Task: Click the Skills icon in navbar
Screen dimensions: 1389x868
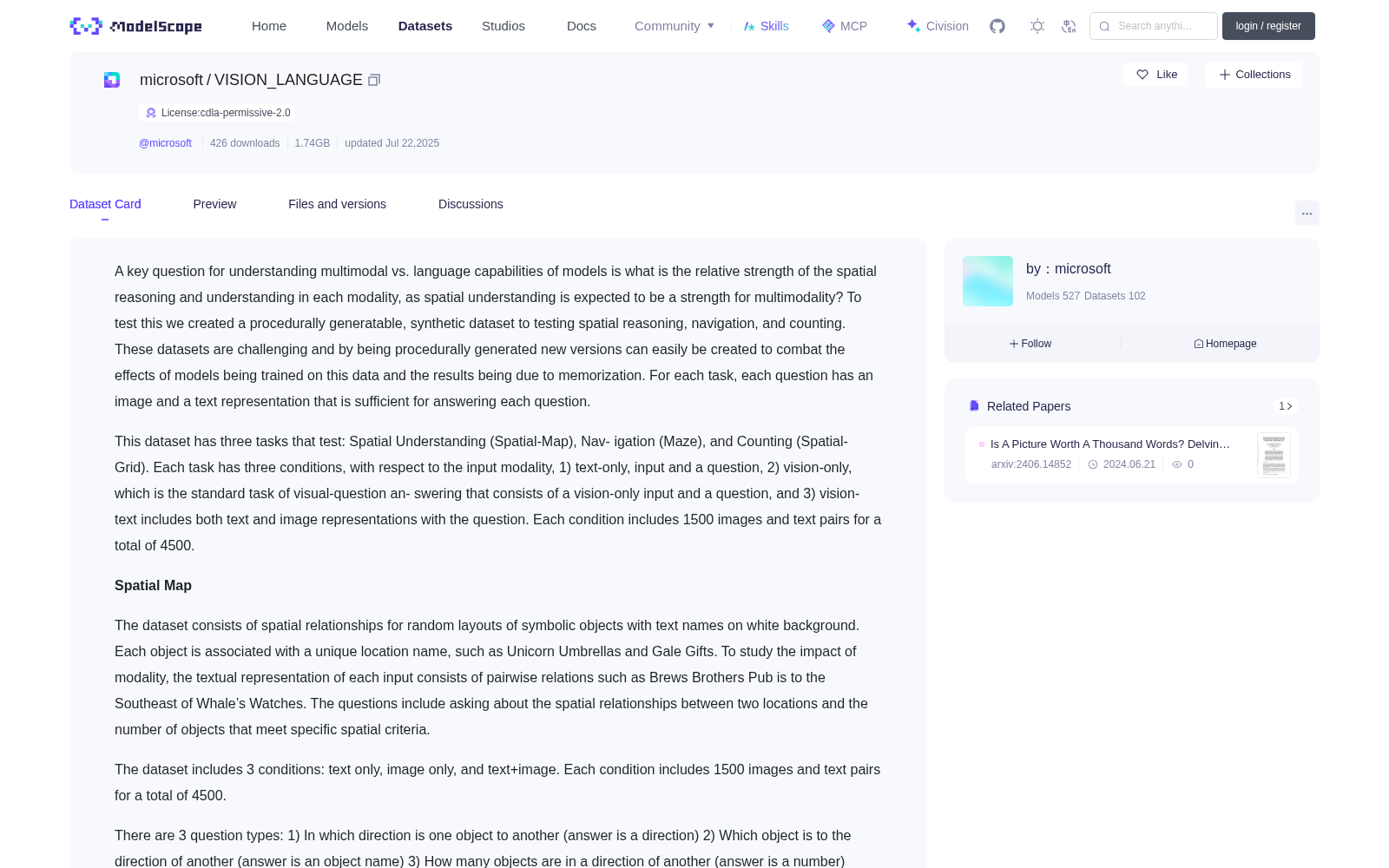Action: (x=749, y=26)
